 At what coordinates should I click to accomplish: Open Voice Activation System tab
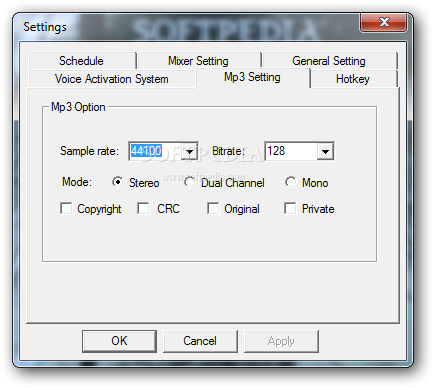(x=112, y=79)
